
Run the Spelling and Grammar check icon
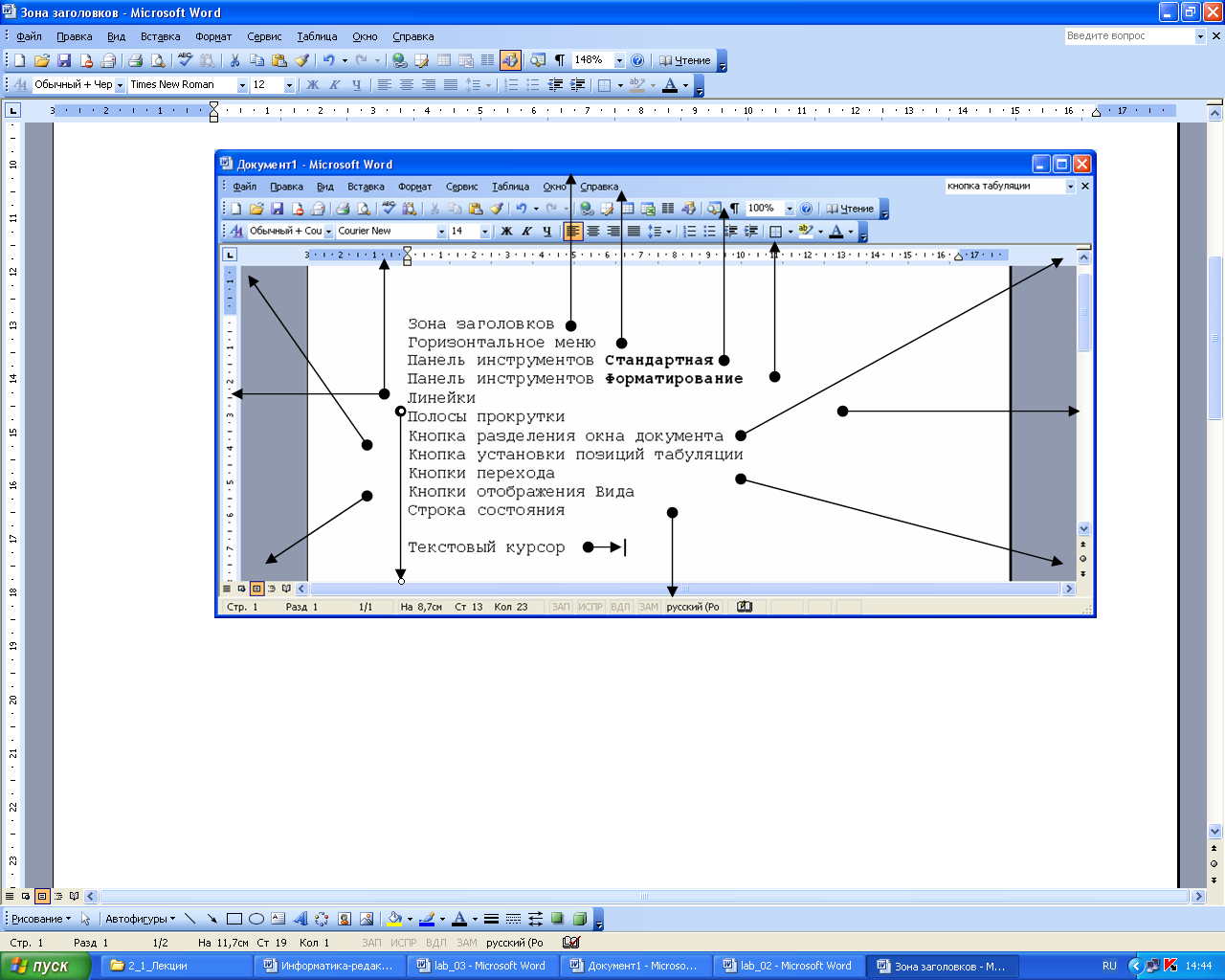pyautogui.click(x=185, y=60)
